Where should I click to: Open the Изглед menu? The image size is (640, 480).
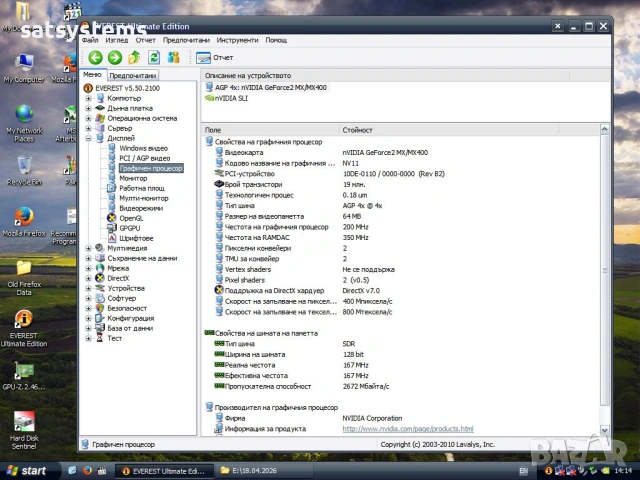(117, 40)
